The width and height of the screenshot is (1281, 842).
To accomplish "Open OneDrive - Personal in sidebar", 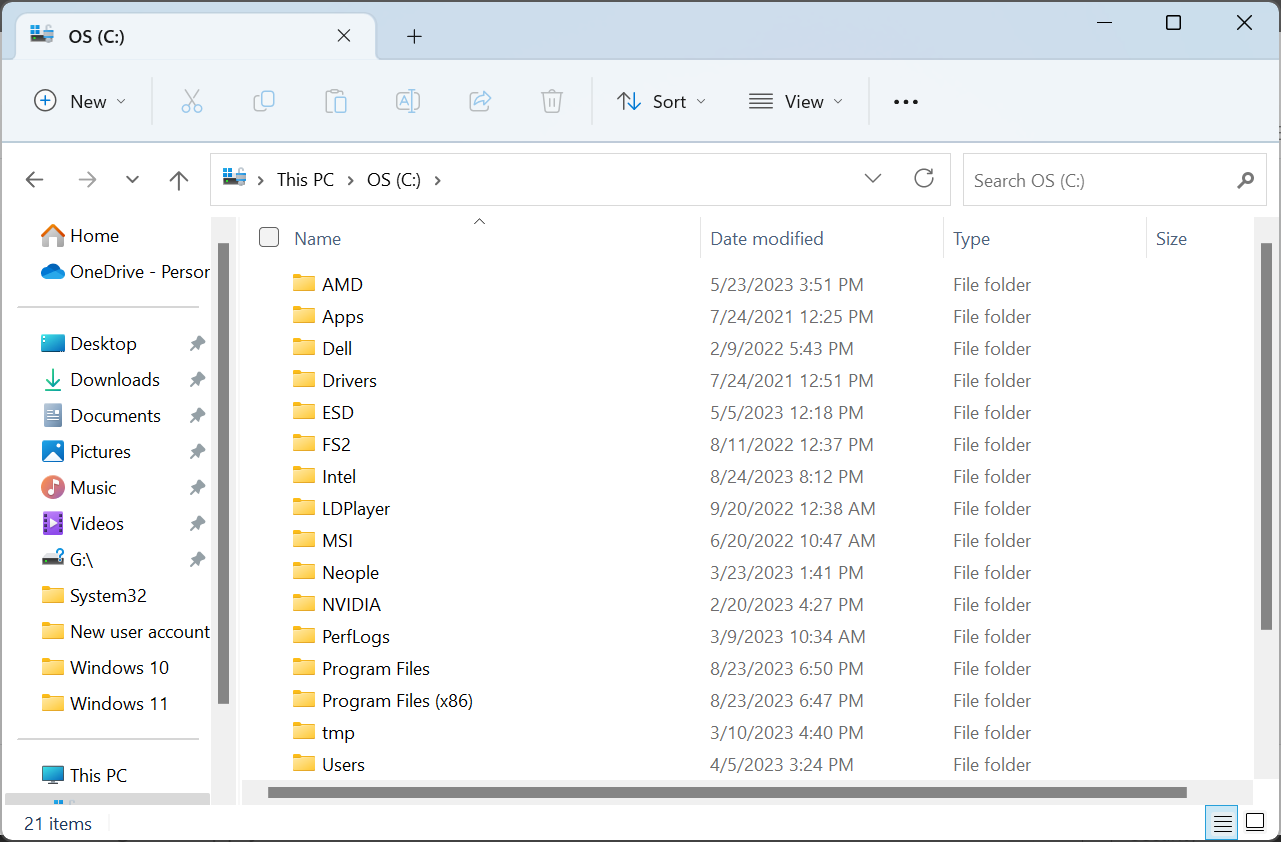I will click(x=125, y=271).
